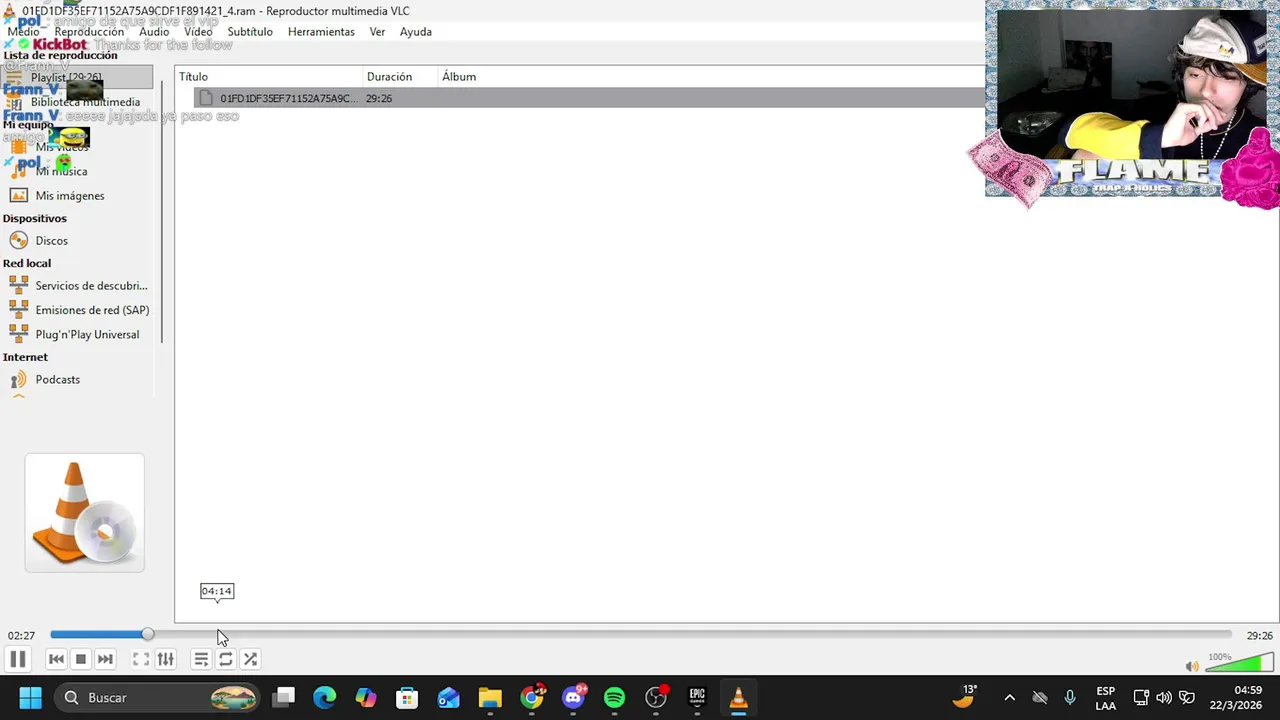Skip to the next media item
This screenshot has height=720, width=1280.
[x=105, y=659]
